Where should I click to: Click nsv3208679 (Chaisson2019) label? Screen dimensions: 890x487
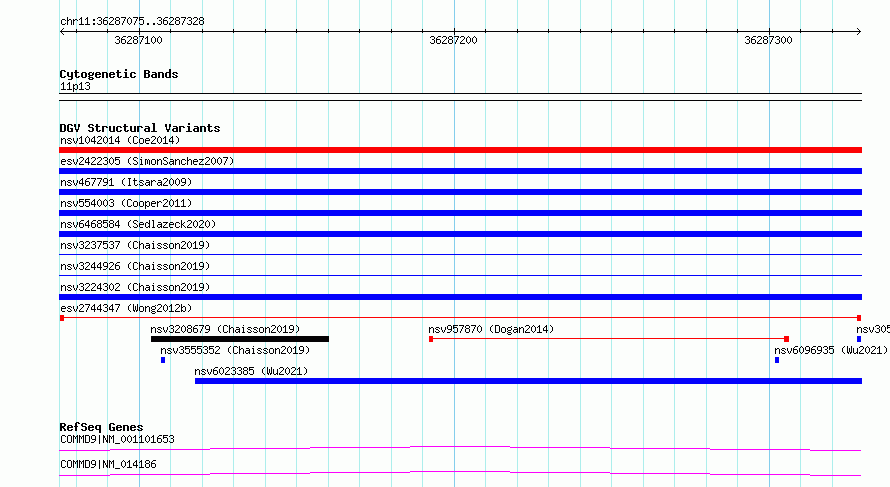(225, 329)
